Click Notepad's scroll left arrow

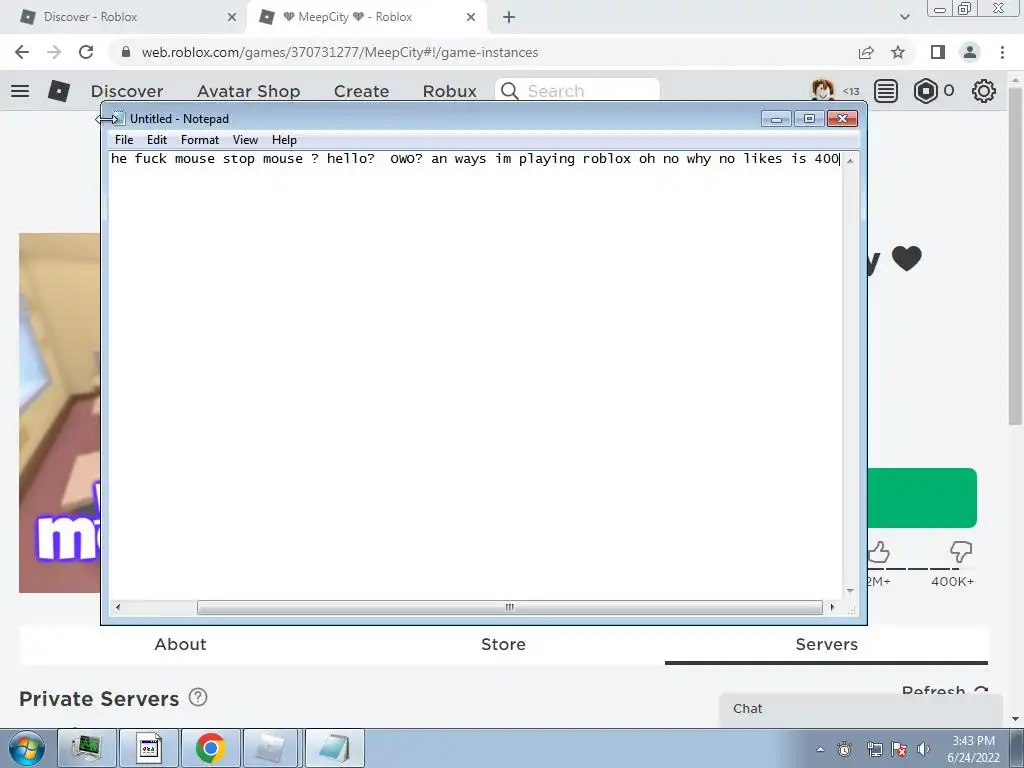click(x=118, y=607)
